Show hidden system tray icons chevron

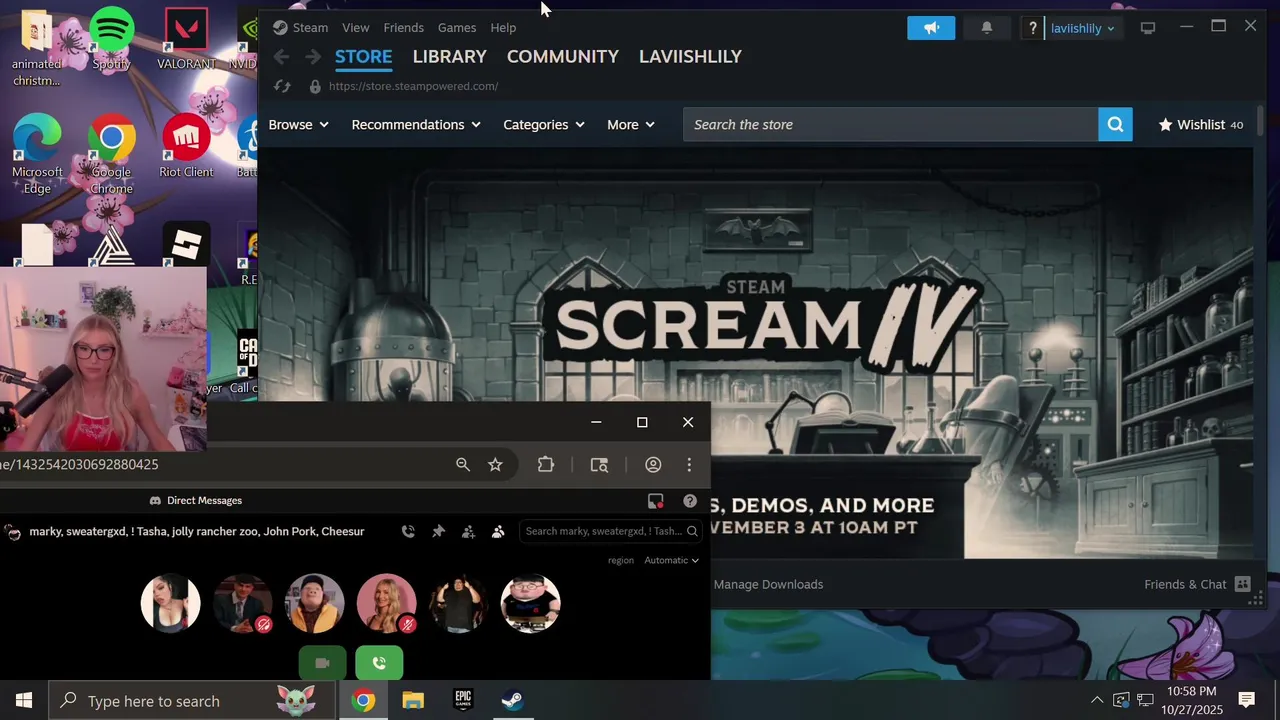coord(1097,700)
